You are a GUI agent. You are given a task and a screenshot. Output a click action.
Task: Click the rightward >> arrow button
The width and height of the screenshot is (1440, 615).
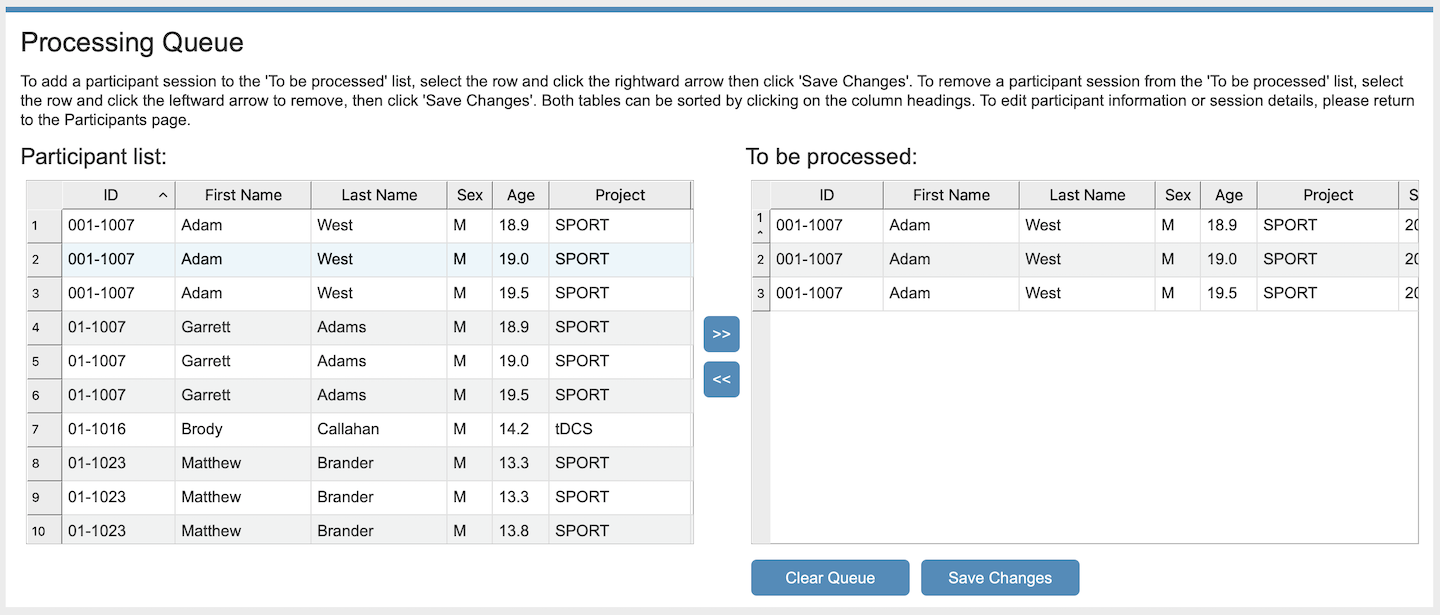[721, 334]
